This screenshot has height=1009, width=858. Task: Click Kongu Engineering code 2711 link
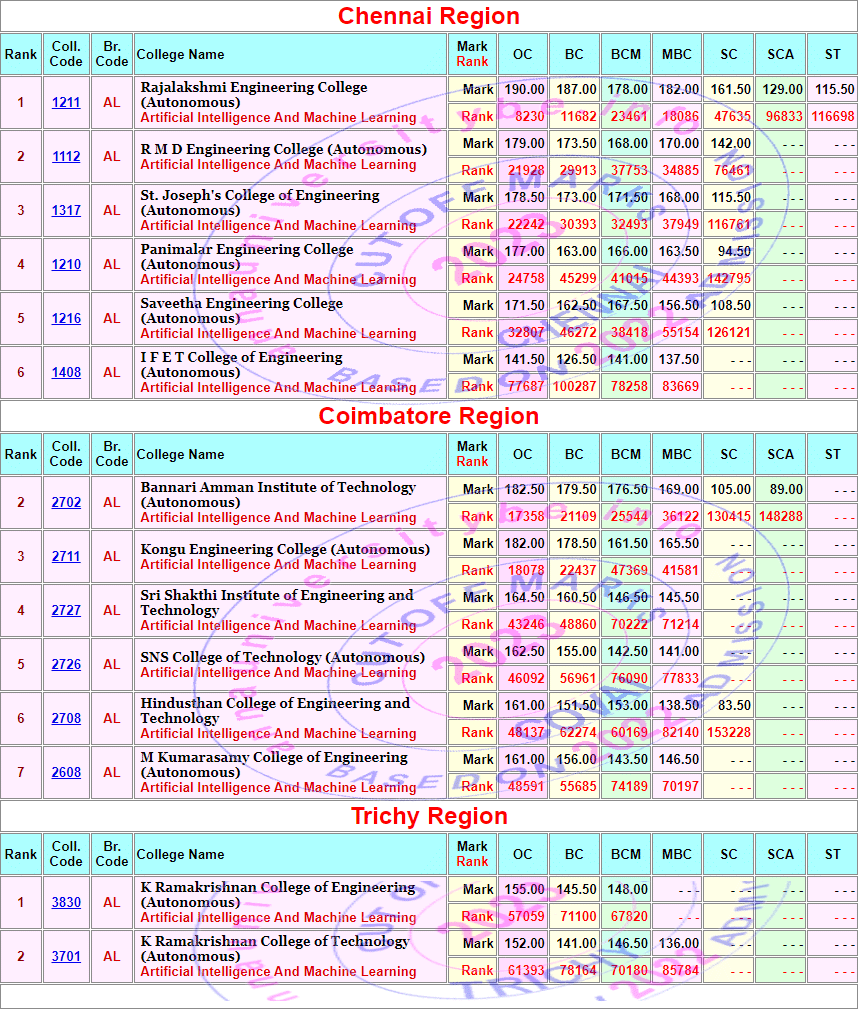point(66,557)
